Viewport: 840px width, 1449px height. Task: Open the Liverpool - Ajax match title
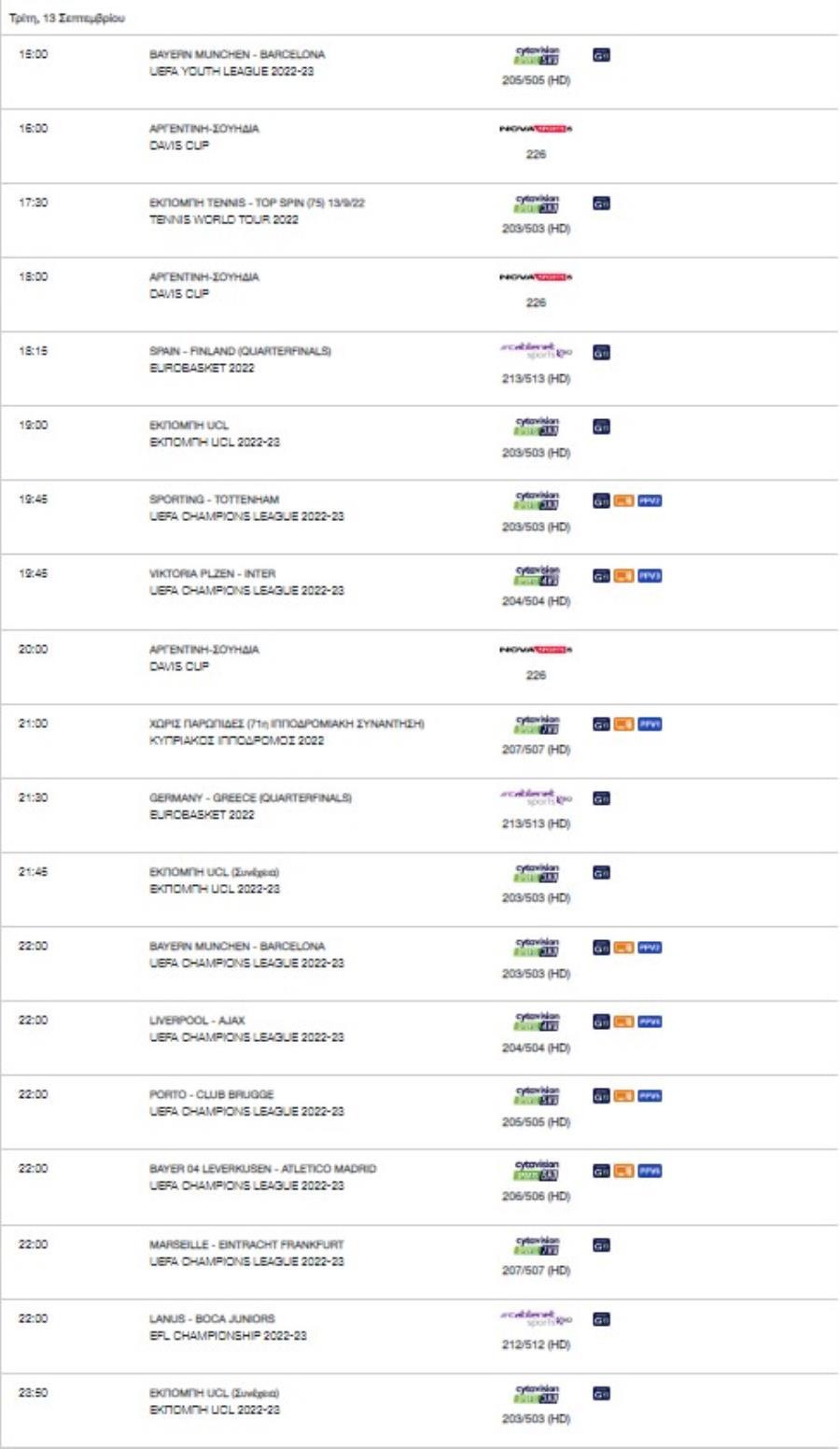coord(197,1020)
